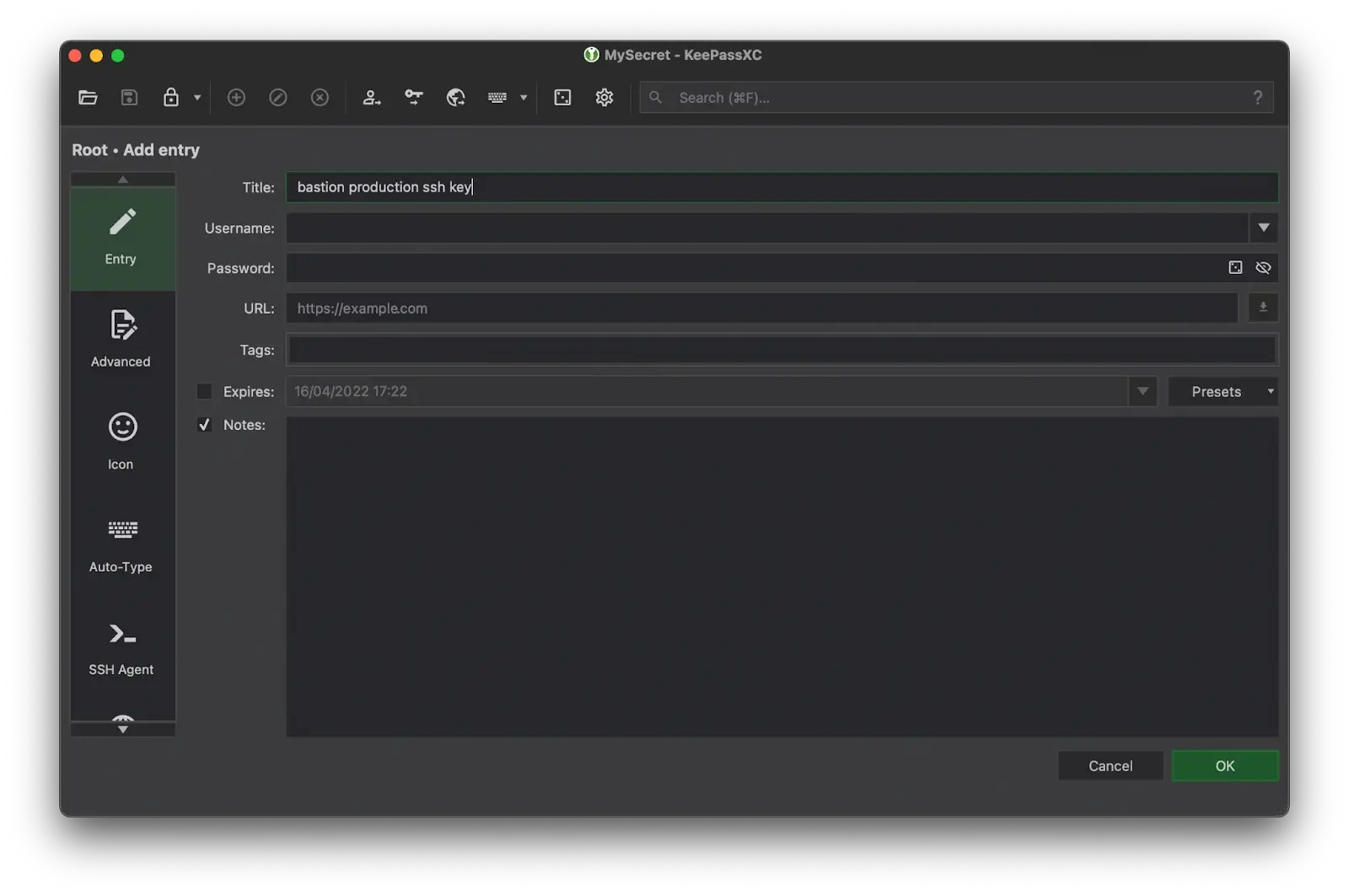Delete entry using the X toolbar icon
Screen dimensions: 1349x896
320,97
